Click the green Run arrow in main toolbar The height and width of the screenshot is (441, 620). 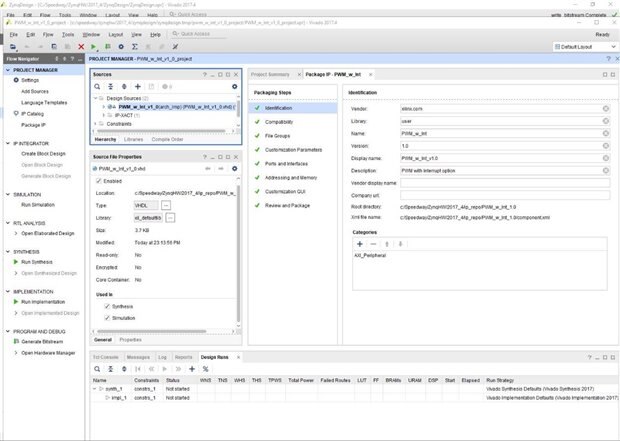click(94, 47)
